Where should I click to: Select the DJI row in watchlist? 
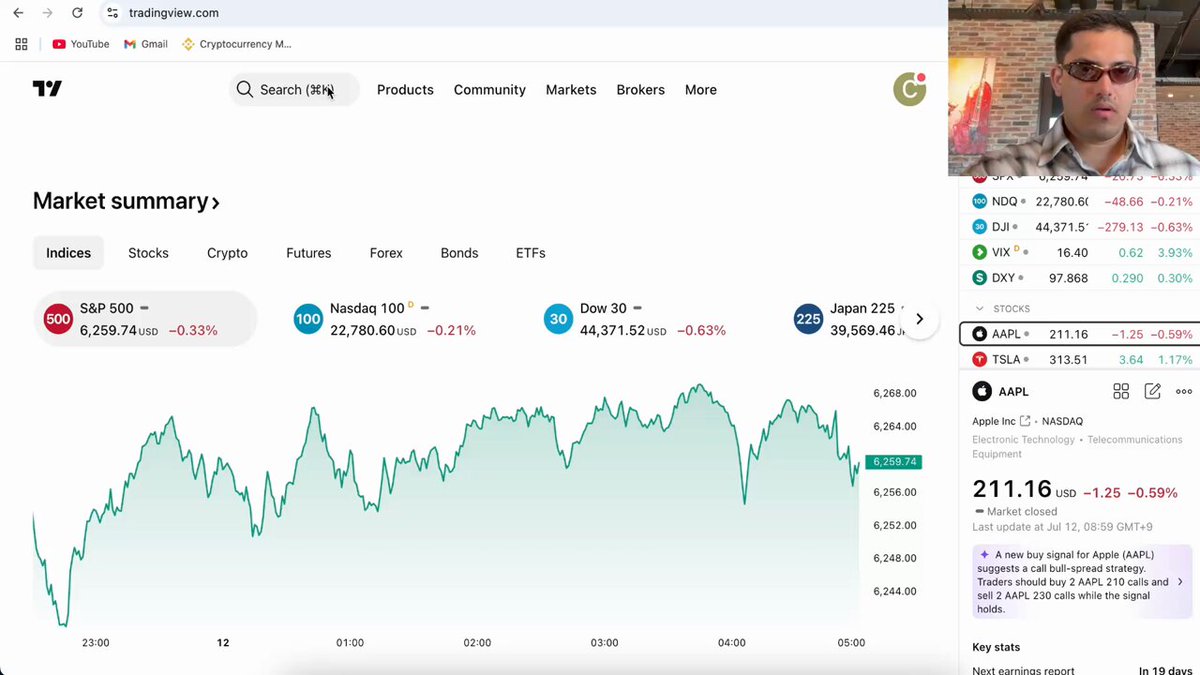(x=1080, y=227)
